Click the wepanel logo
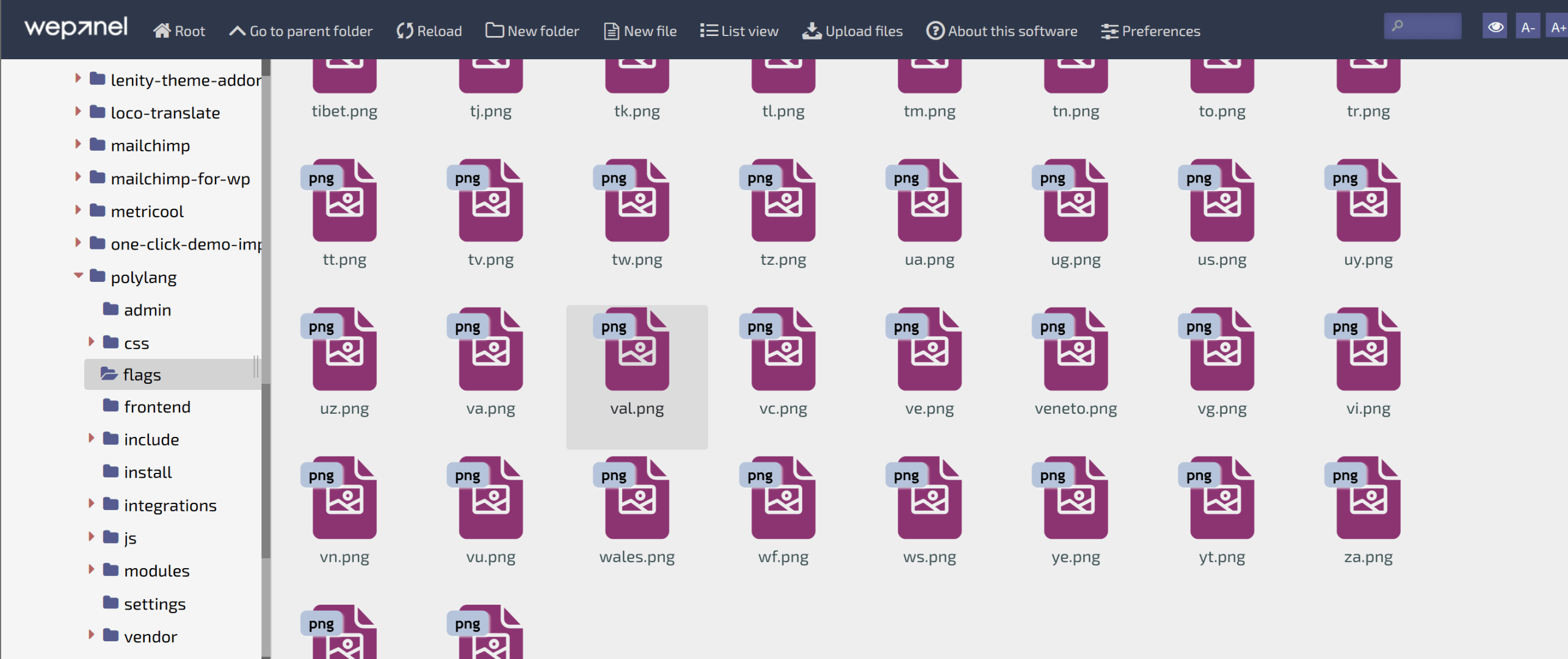1568x659 pixels. point(76,27)
